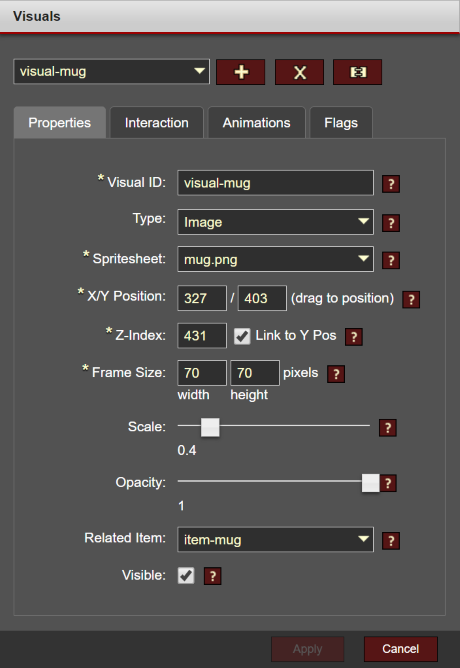
Task: Open help icon beside Related Item
Action: [391, 541]
